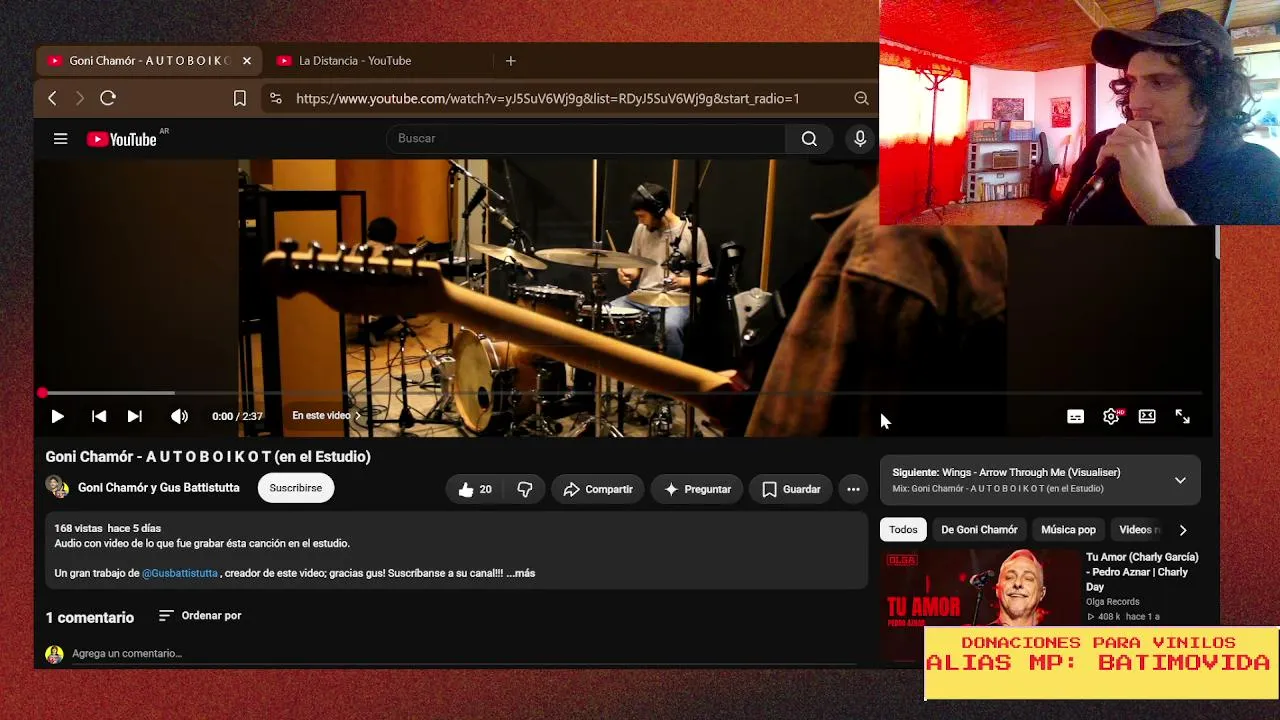Close the Goni Chamór tab
Viewport: 1280px width, 720px height.
[247, 61]
